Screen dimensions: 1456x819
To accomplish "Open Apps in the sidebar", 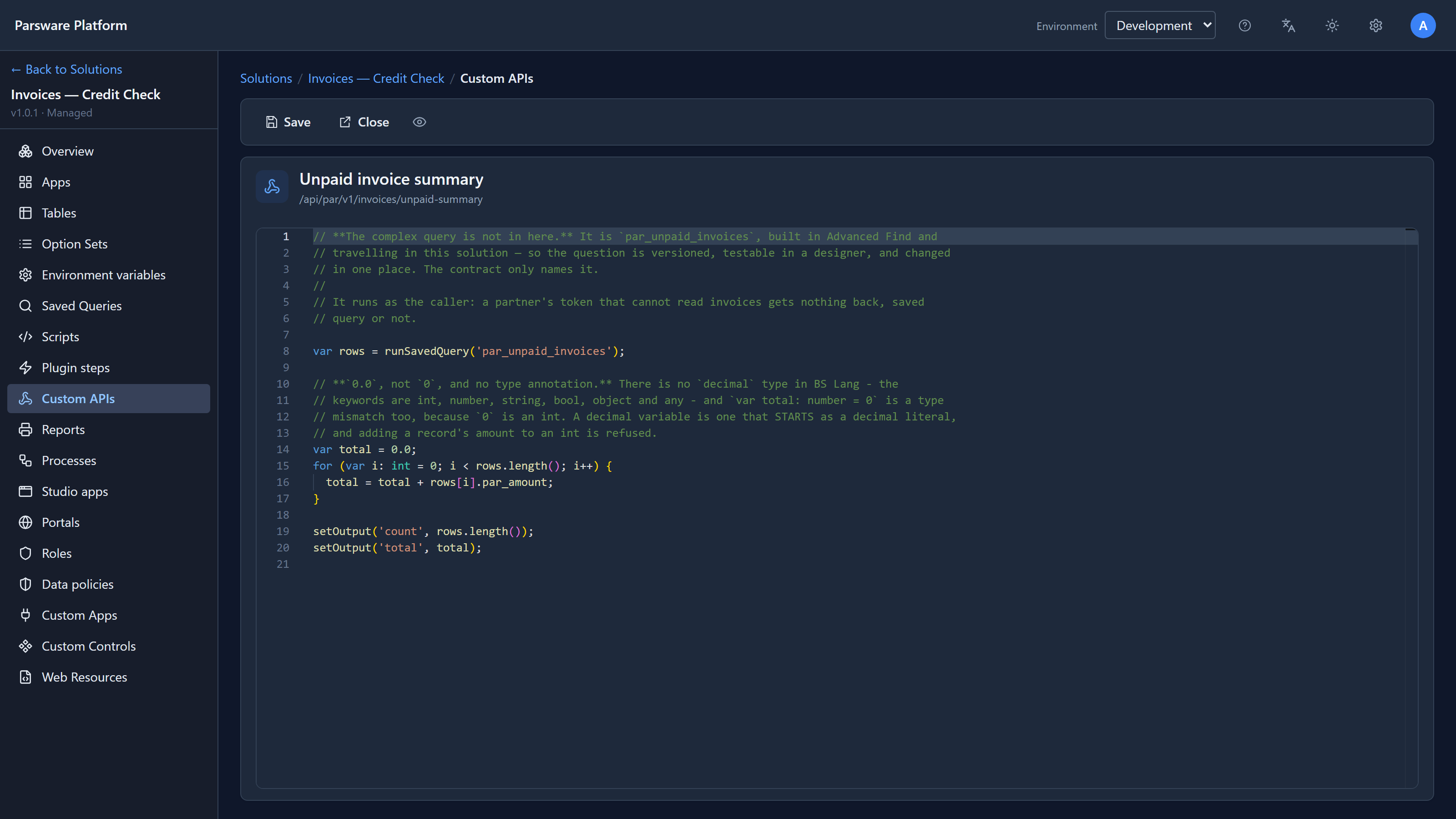I will (x=109, y=182).
